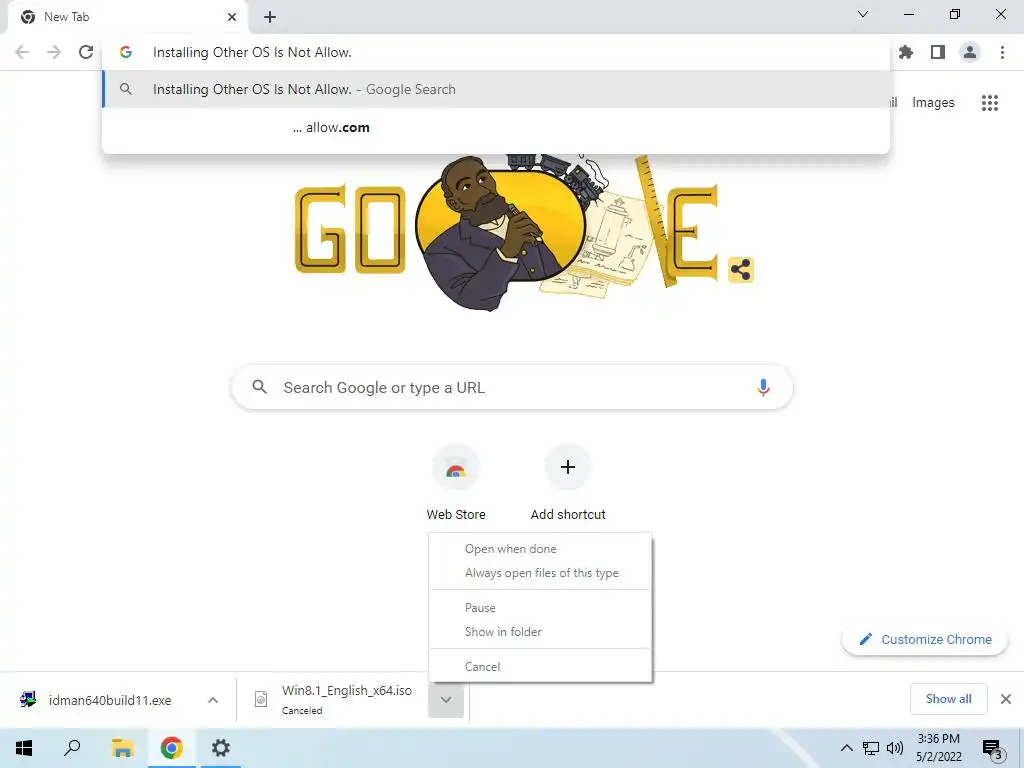The width and height of the screenshot is (1024, 768).
Task: Open a new tab with plus button
Action: point(270,17)
